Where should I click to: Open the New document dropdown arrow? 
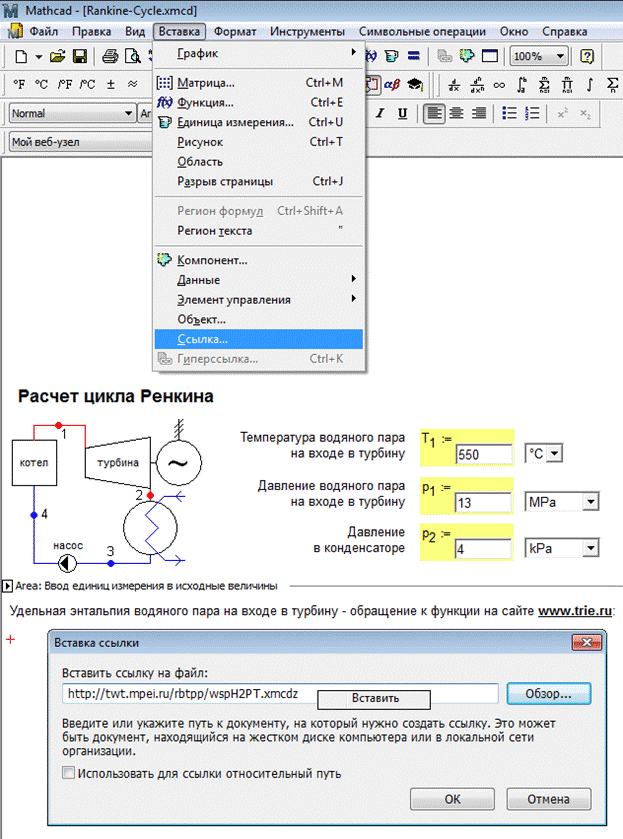click(39, 57)
